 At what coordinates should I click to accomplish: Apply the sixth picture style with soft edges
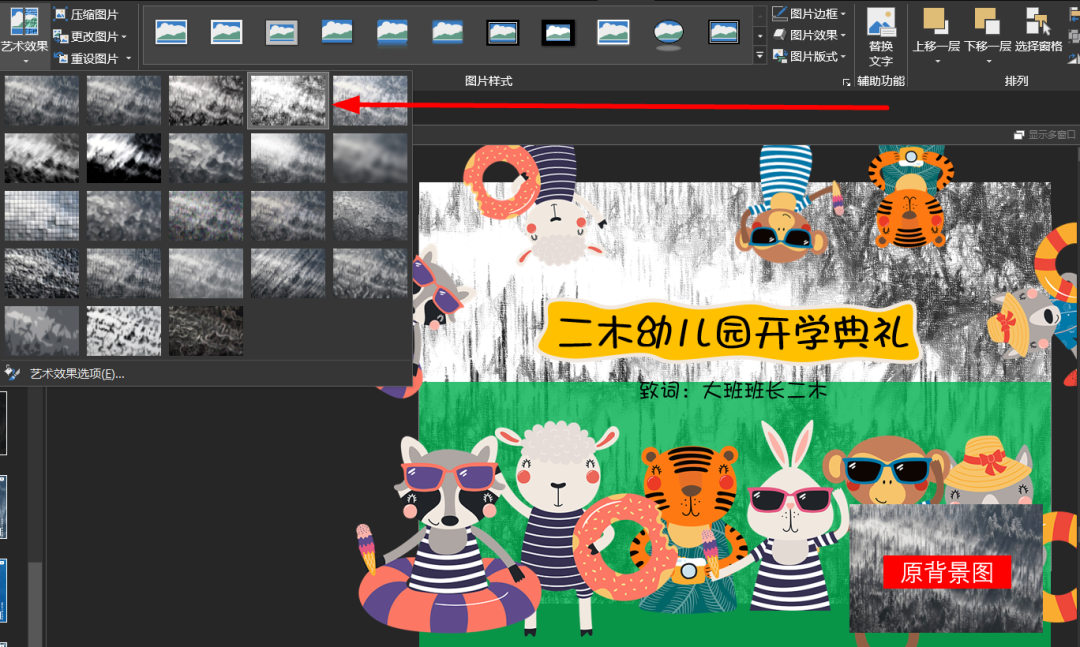(x=447, y=32)
